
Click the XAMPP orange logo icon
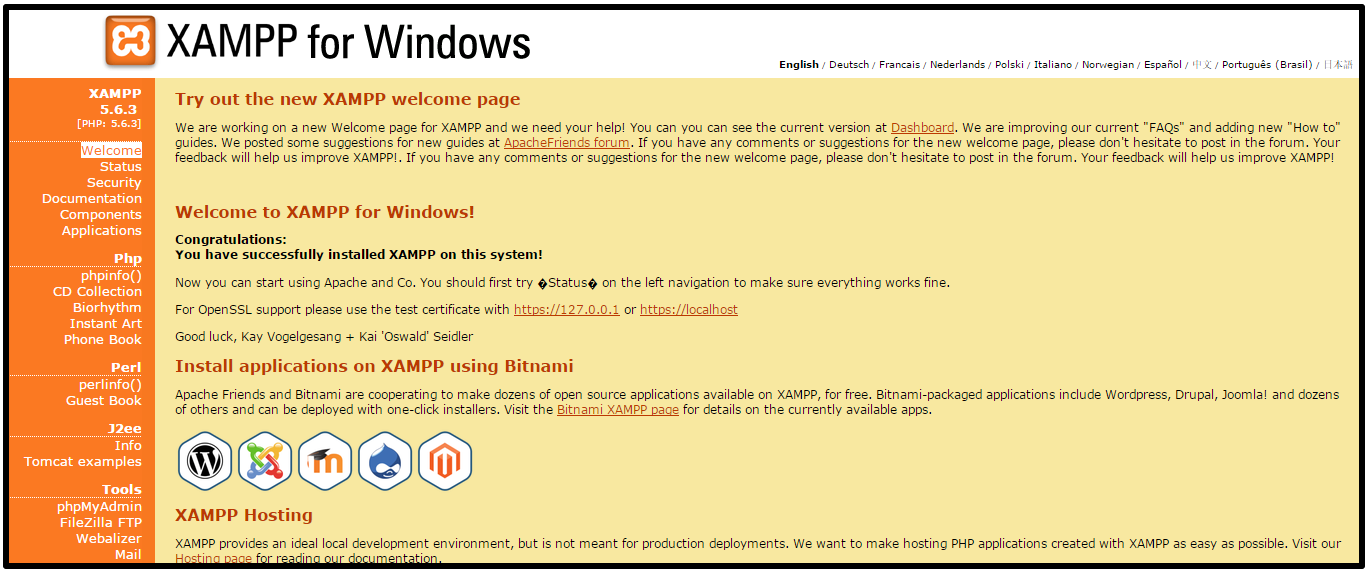131,42
